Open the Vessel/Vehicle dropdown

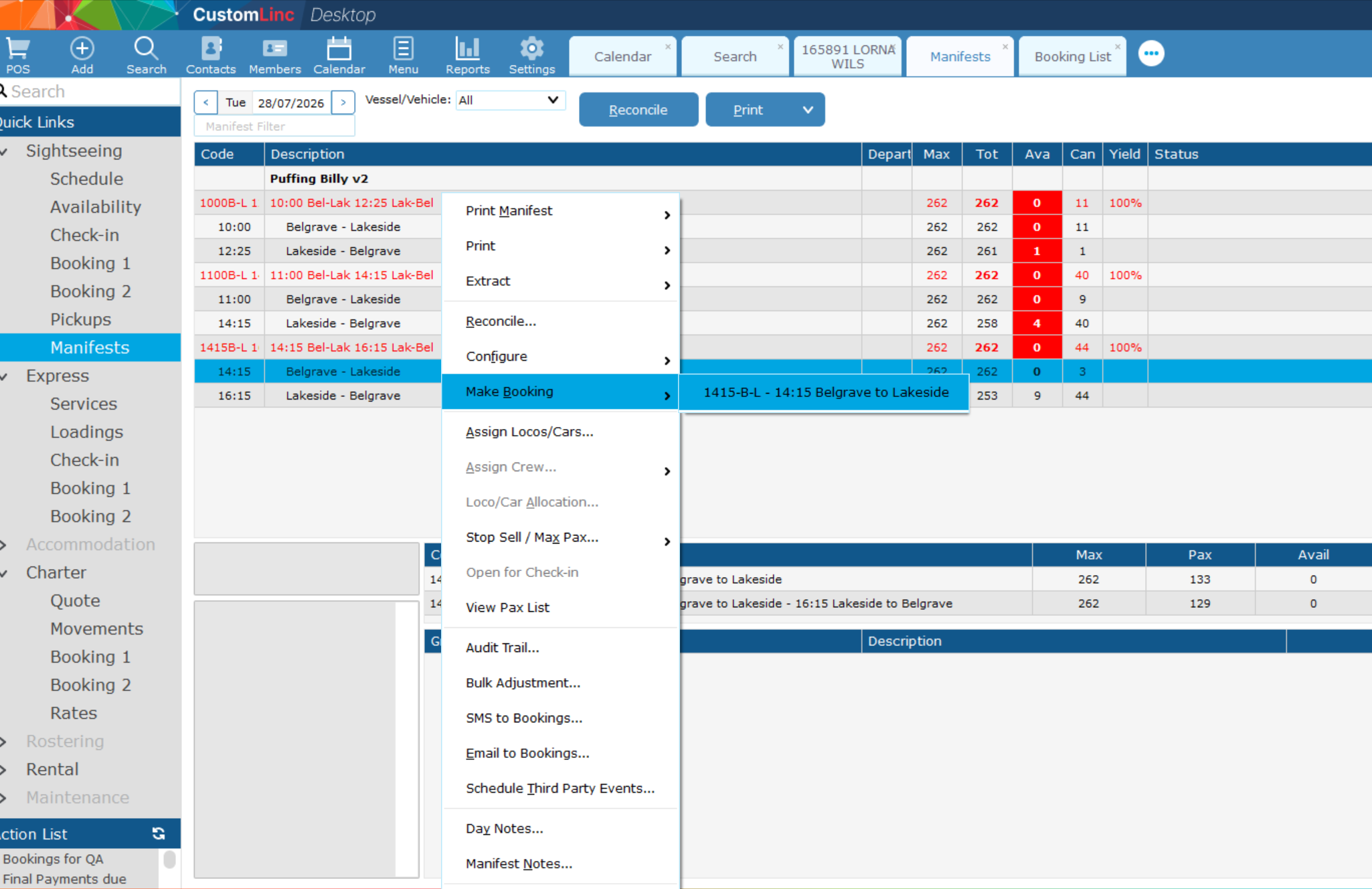510,100
